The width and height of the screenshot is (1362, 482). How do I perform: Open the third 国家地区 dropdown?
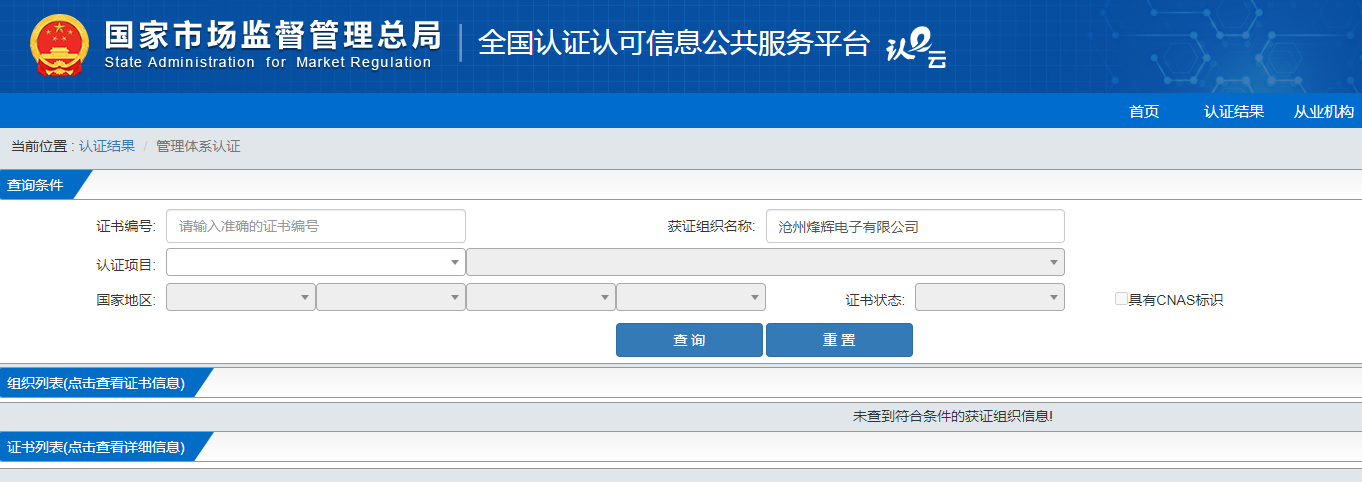[x=541, y=297]
